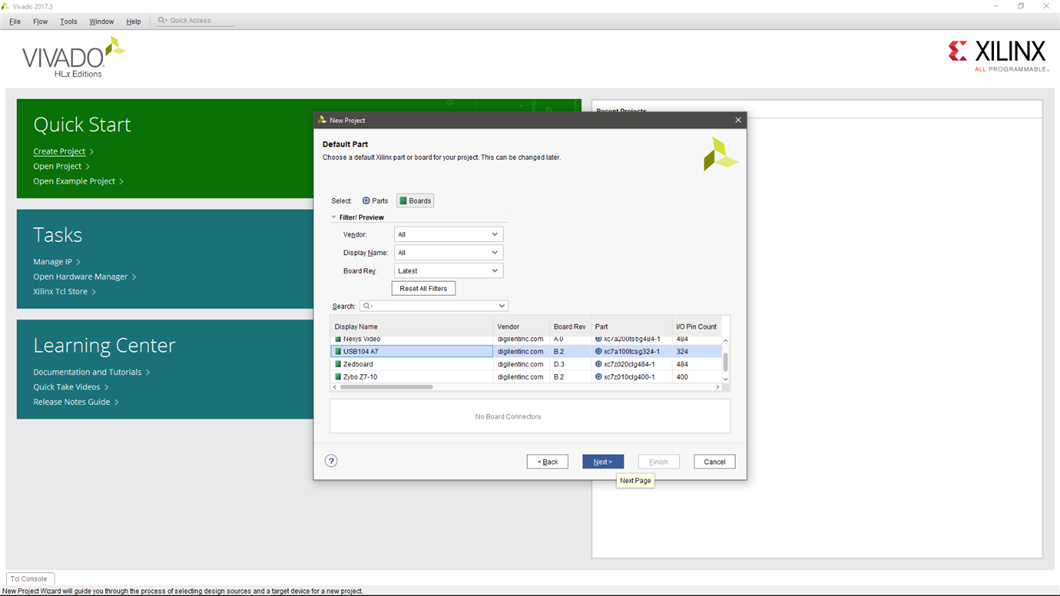Click the help question mark icon
The image size is (1060, 596).
pos(331,461)
